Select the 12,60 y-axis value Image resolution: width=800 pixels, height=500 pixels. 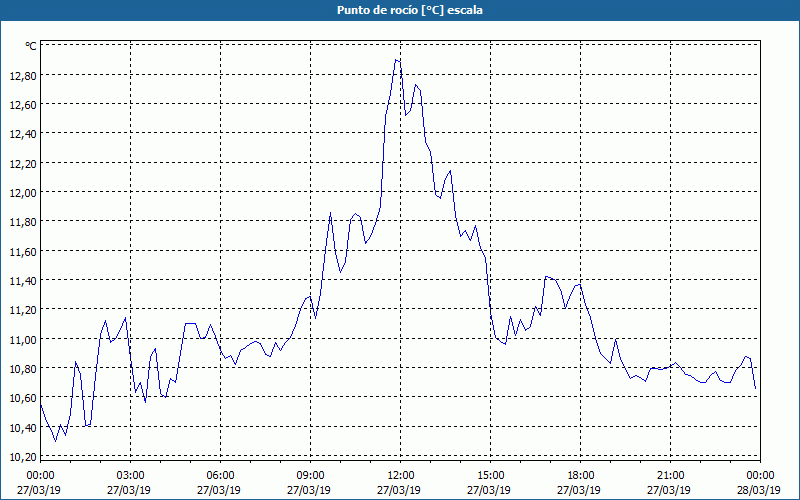point(23,105)
